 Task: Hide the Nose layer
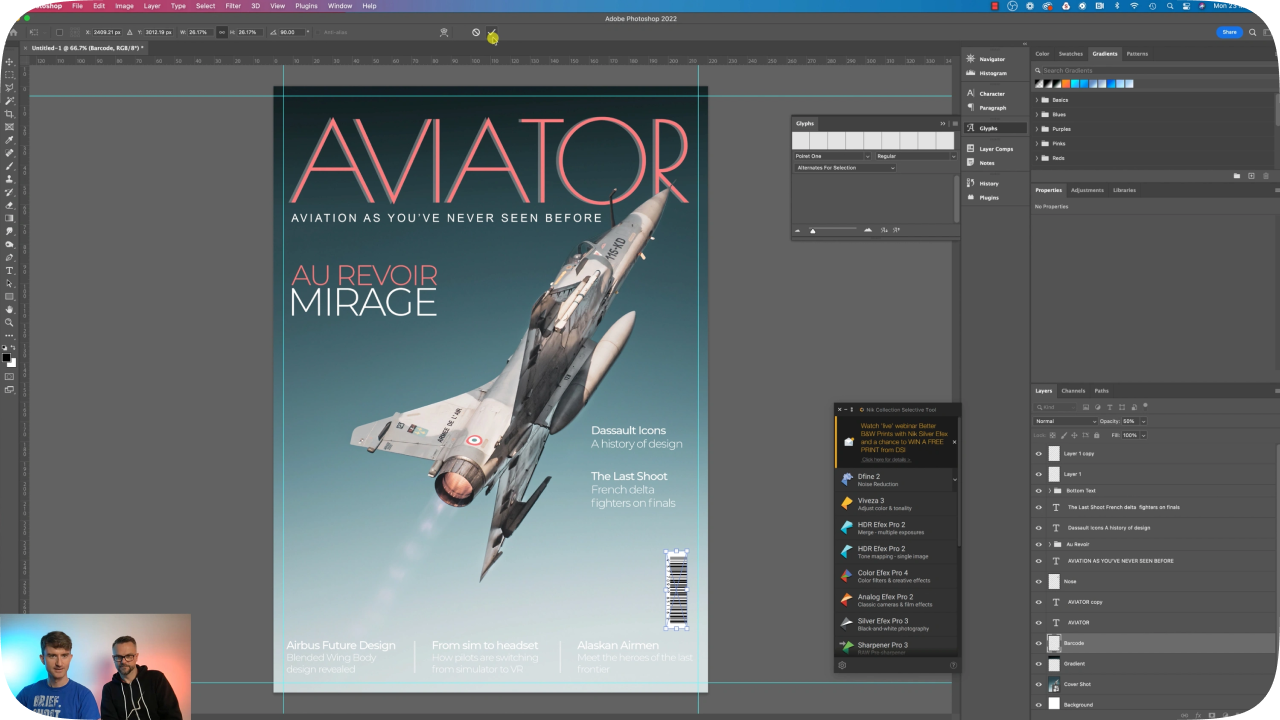(1038, 581)
